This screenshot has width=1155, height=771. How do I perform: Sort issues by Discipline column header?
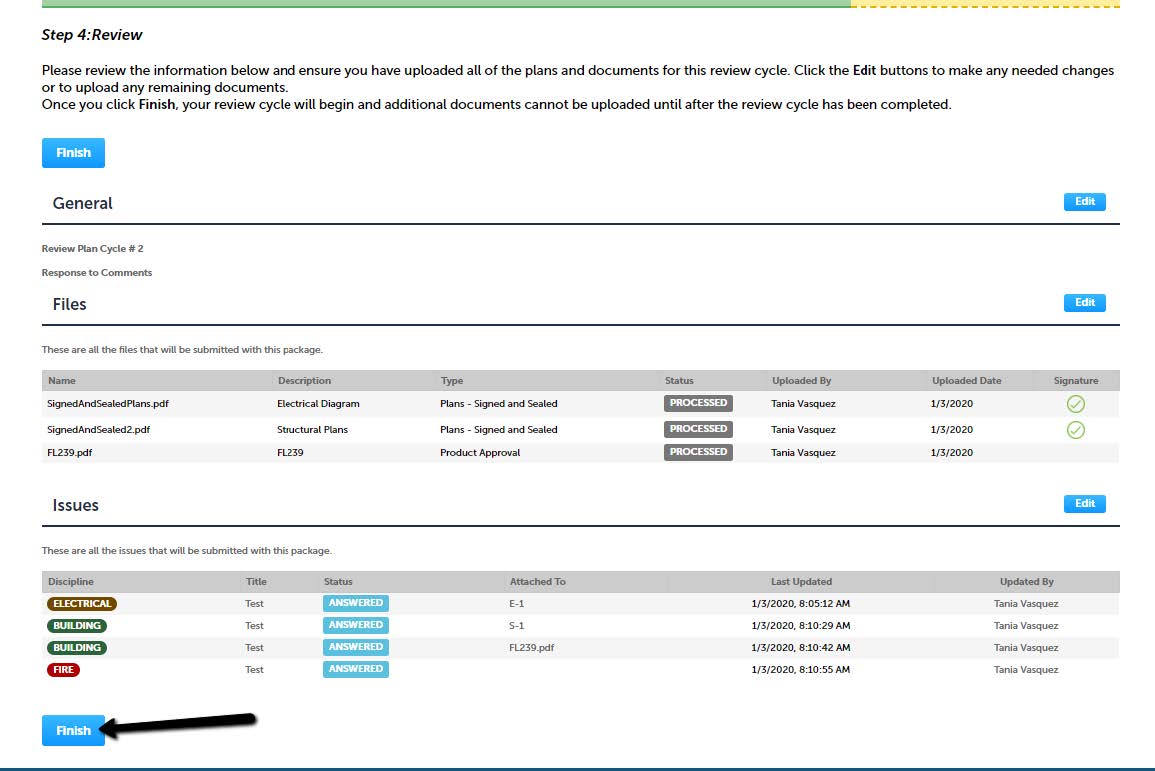(71, 582)
